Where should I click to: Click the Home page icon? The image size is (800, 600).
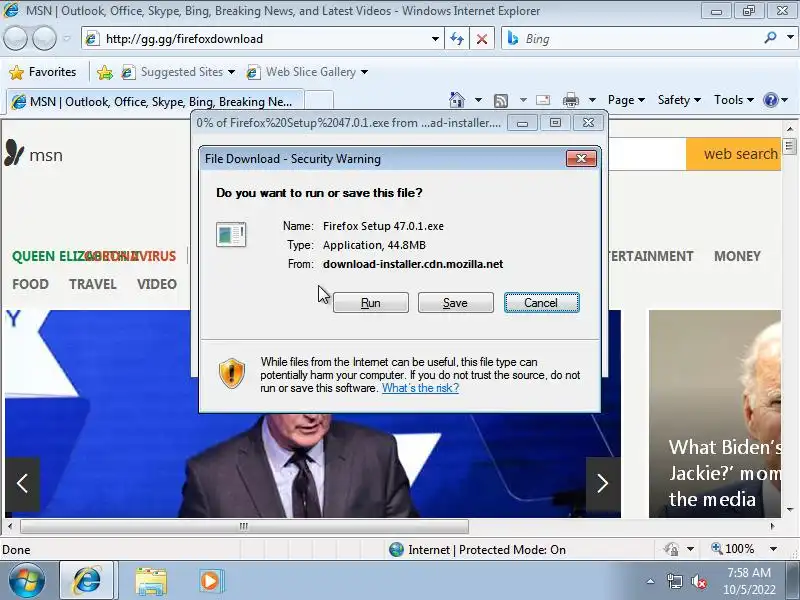tap(457, 100)
